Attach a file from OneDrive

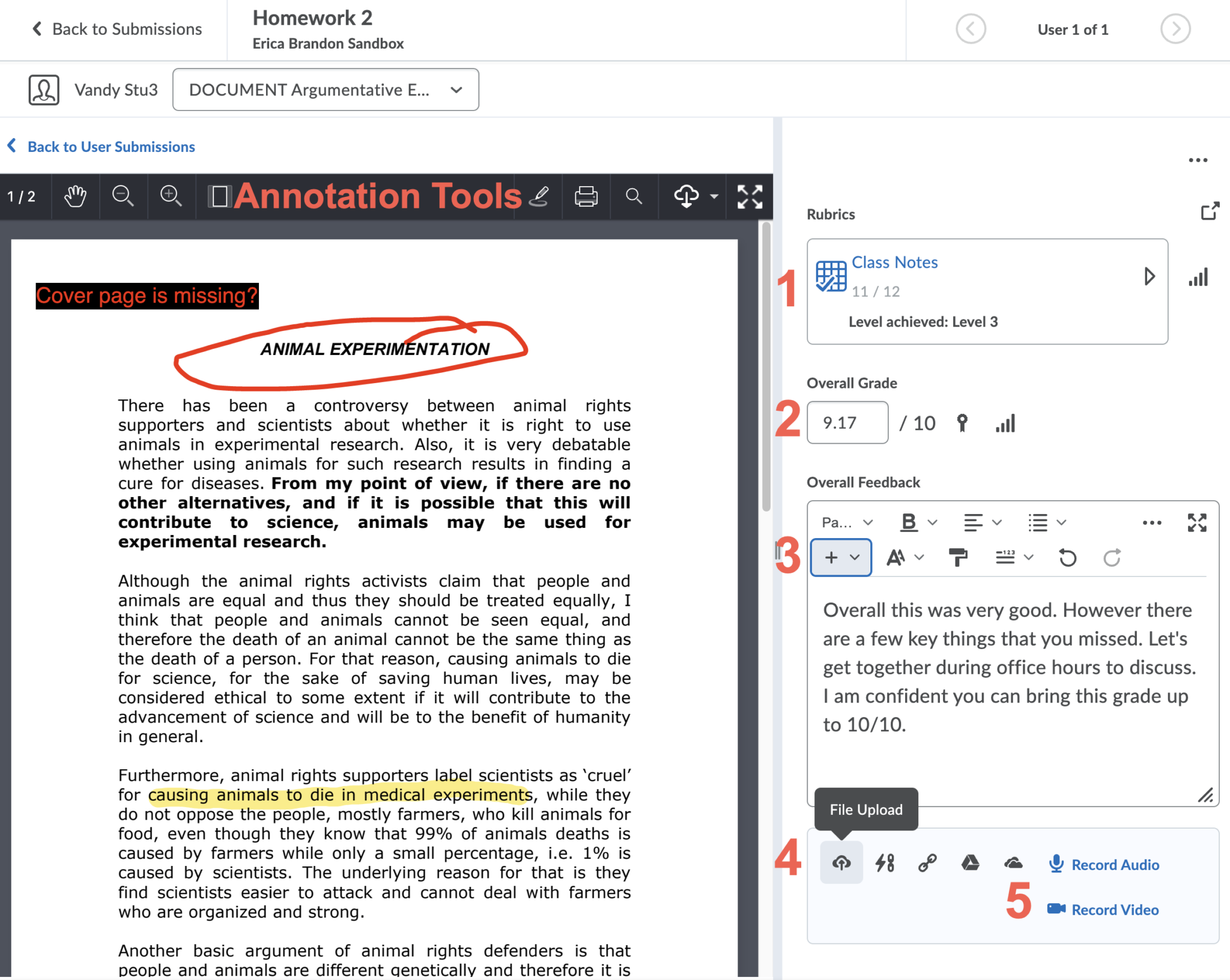[1013, 863]
